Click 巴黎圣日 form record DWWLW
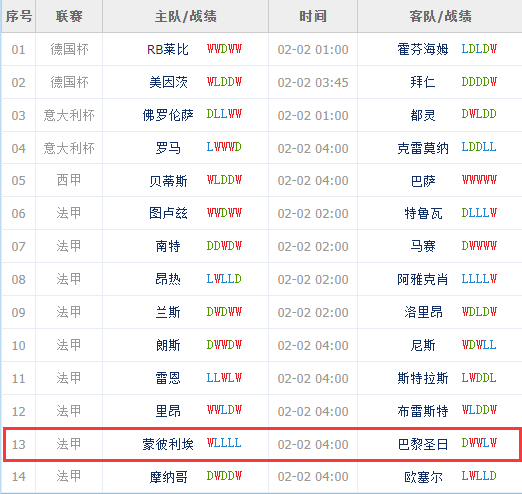This screenshot has height=494, width=522. pyautogui.click(x=479, y=443)
